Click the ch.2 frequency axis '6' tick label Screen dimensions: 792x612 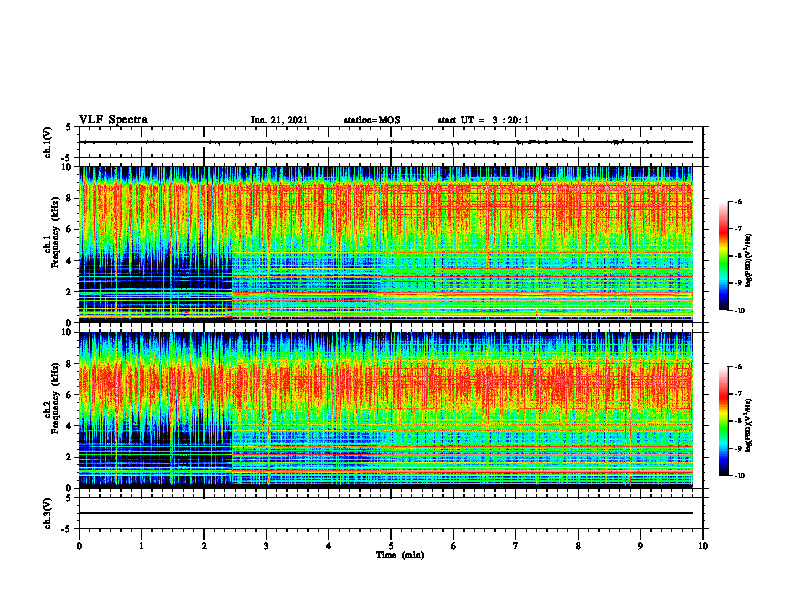click(x=69, y=395)
